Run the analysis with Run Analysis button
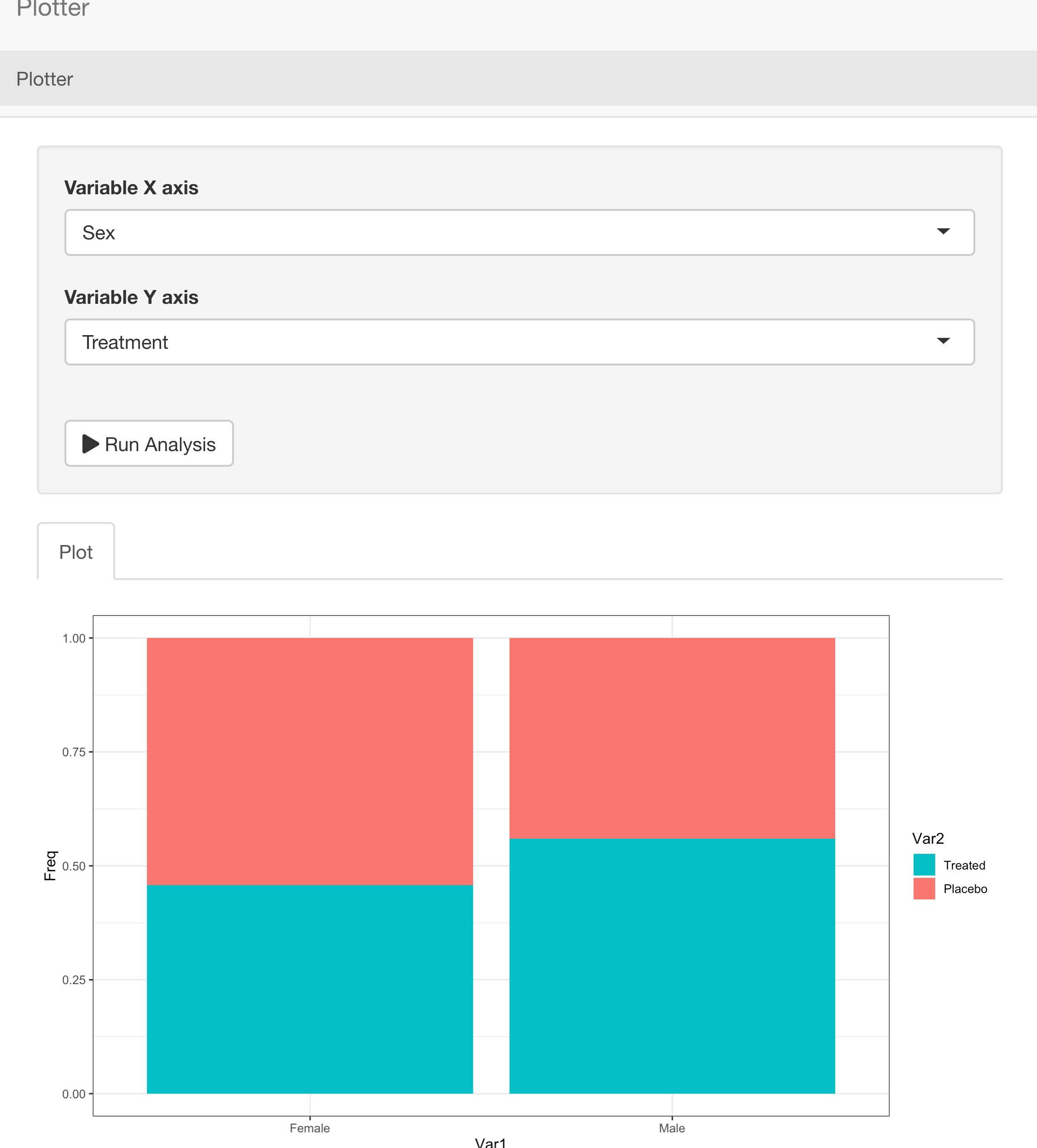This screenshot has width=1037, height=1148. tap(149, 444)
